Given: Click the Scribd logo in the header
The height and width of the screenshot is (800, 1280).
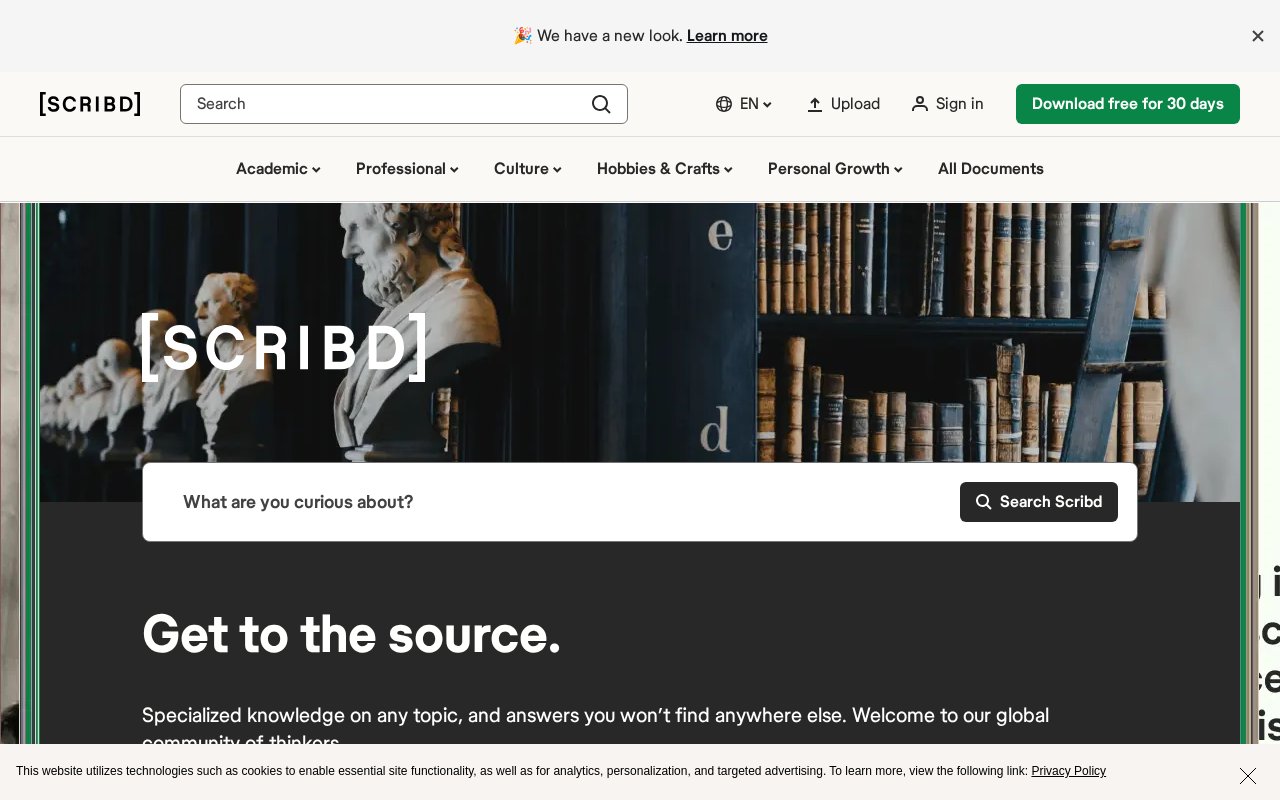Looking at the screenshot, I should (90, 104).
